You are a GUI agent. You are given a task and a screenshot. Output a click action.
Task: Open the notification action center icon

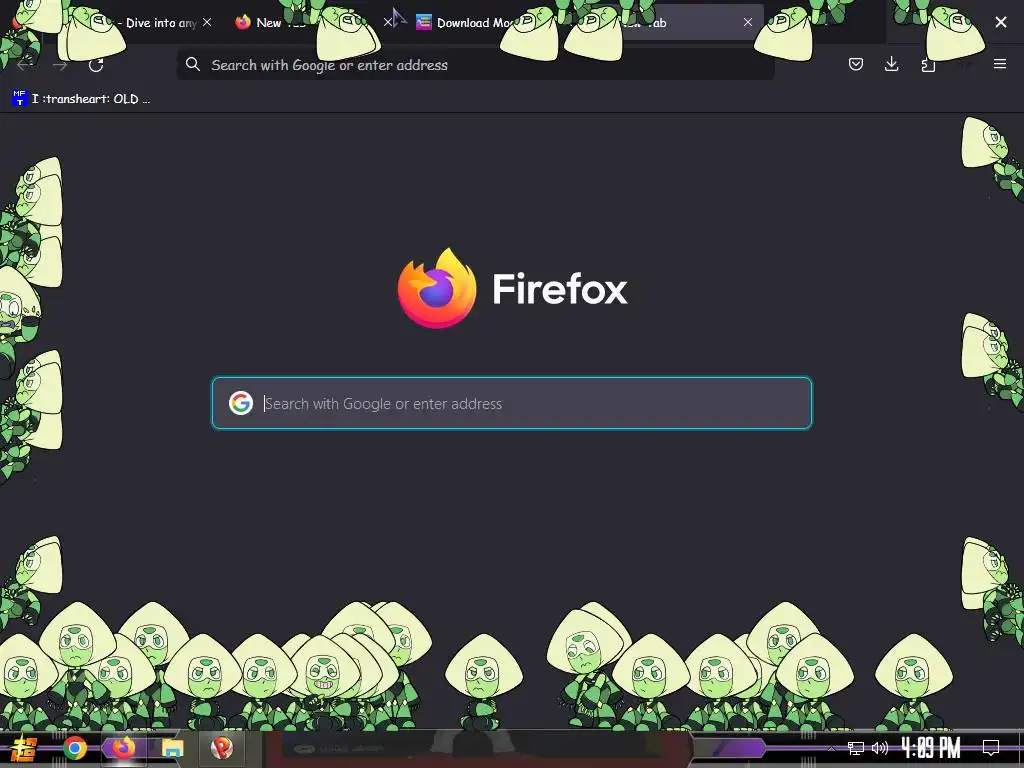[991, 748]
